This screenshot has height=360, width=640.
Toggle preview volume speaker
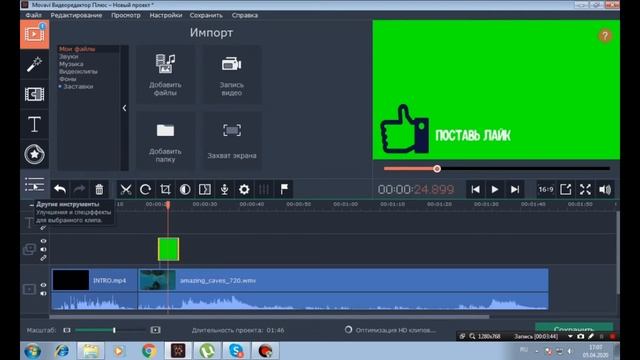pyautogui.click(x=605, y=189)
